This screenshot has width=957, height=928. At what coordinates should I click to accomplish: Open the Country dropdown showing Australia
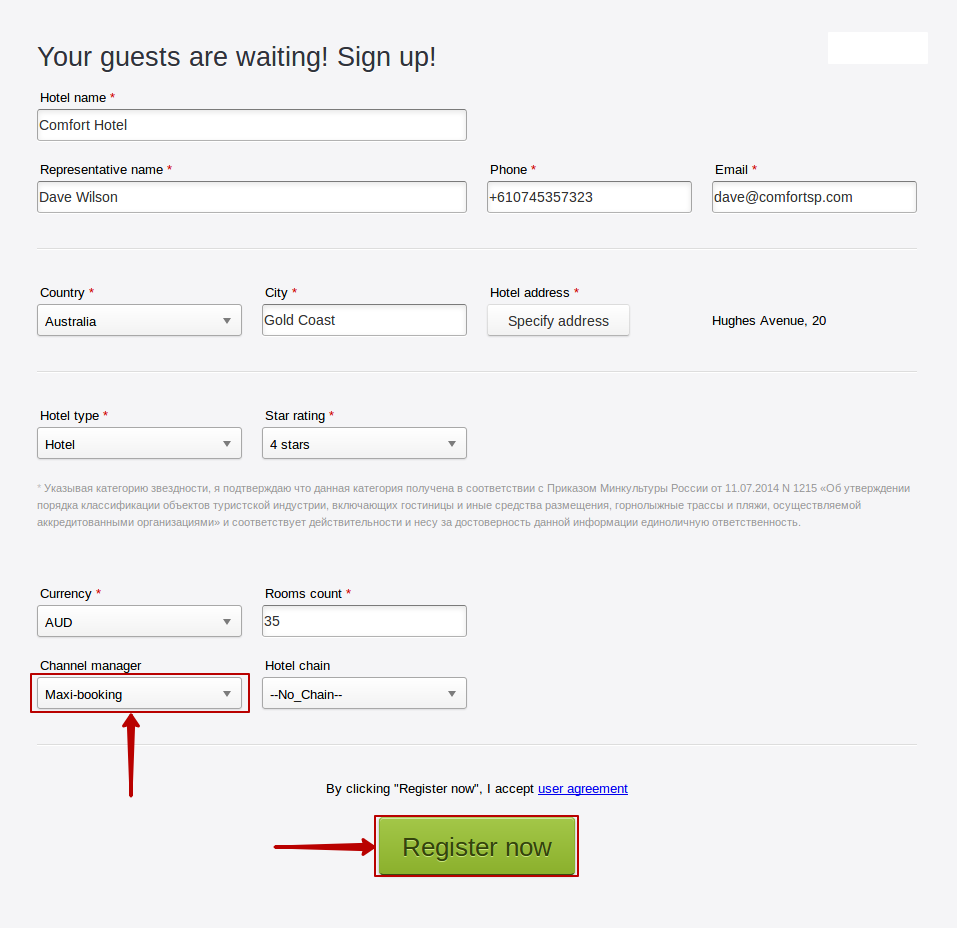pyautogui.click(x=139, y=321)
